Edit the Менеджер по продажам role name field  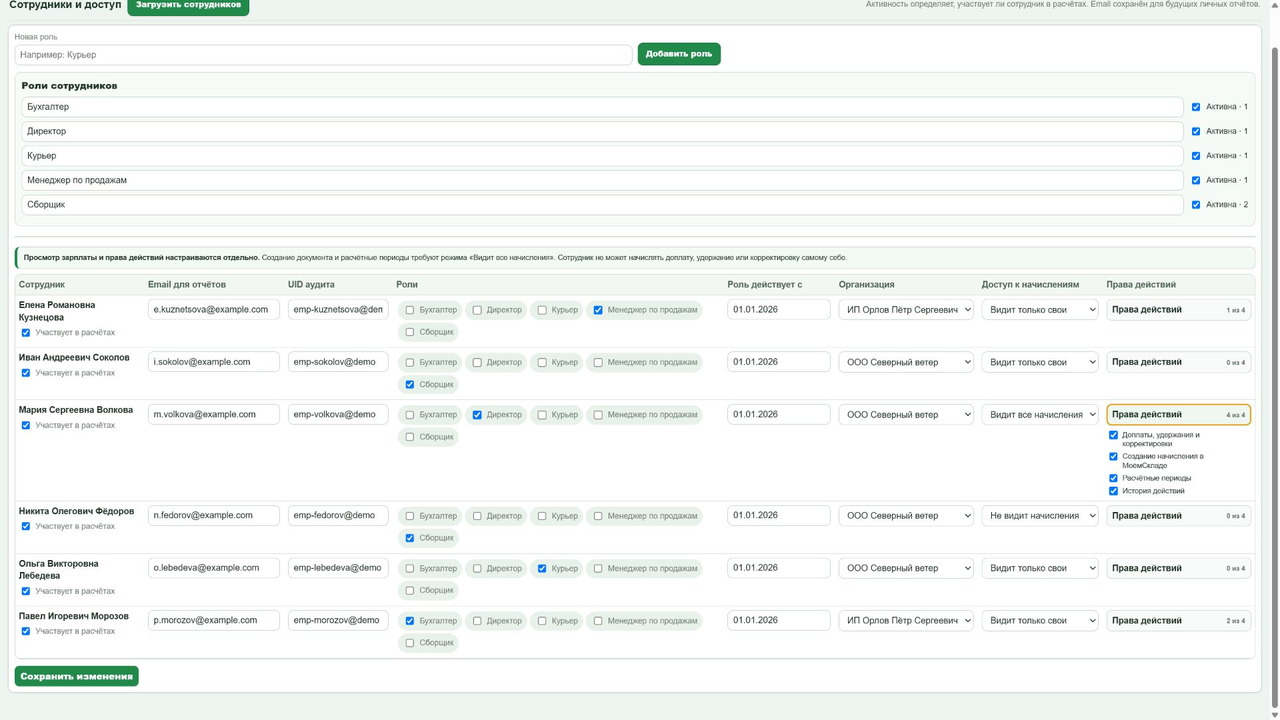coord(603,180)
